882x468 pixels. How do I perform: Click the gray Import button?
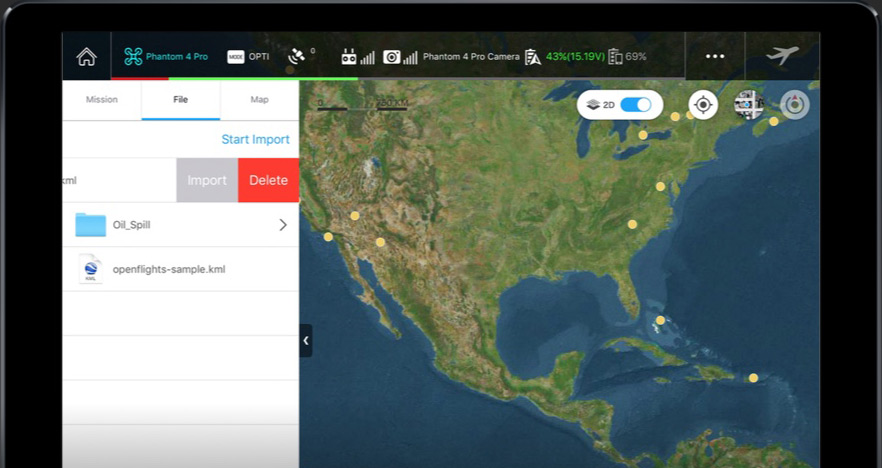pos(207,180)
